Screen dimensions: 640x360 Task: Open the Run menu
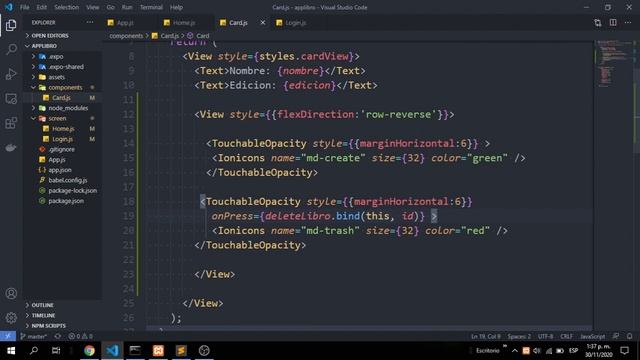127,7
